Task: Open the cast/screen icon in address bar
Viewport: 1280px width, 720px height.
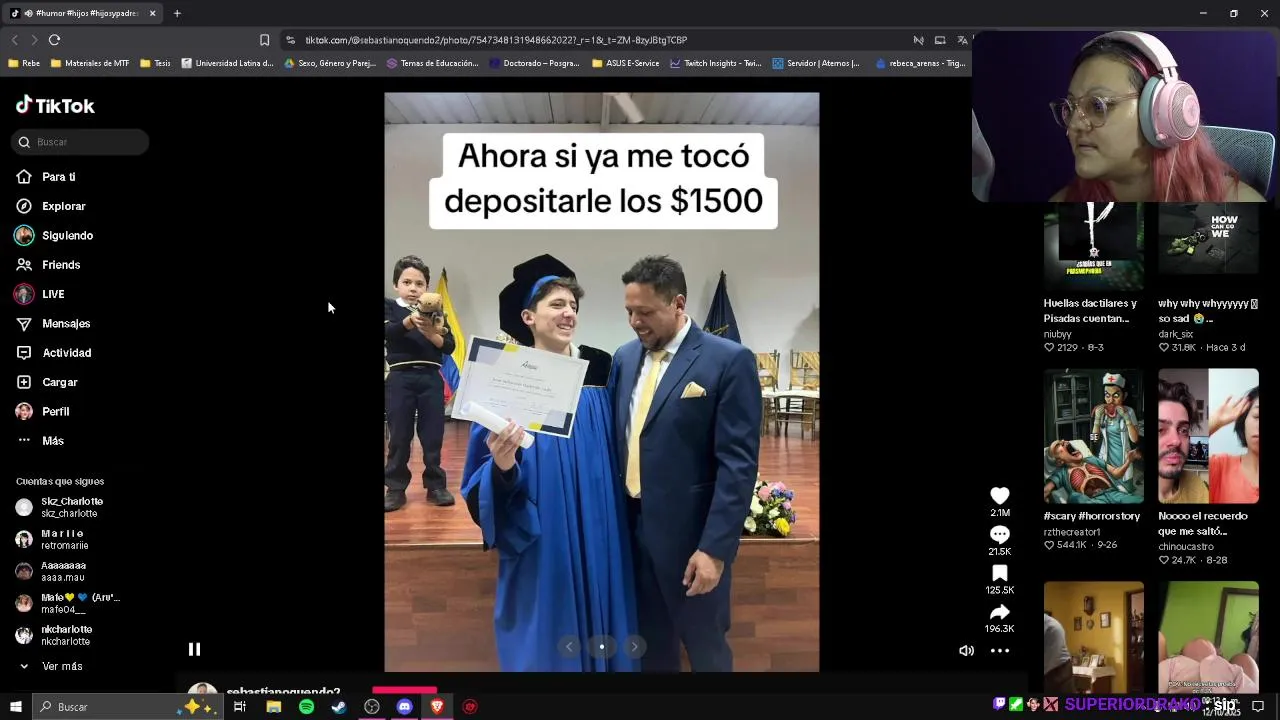Action: [940, 40]
